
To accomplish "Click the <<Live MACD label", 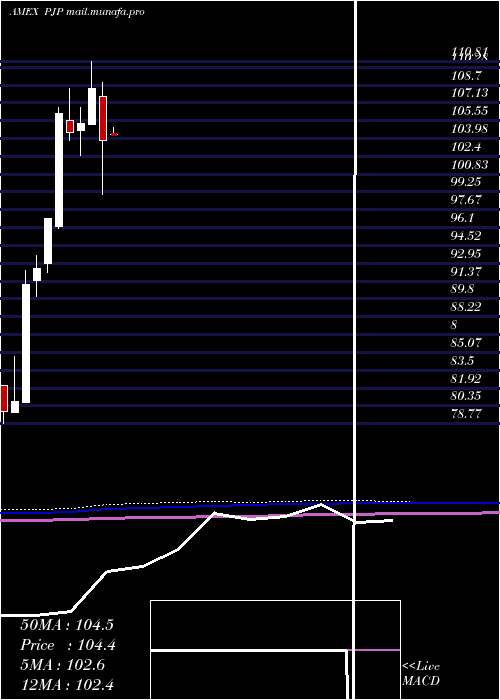I will pyautogui.click(x=421, y=674).
